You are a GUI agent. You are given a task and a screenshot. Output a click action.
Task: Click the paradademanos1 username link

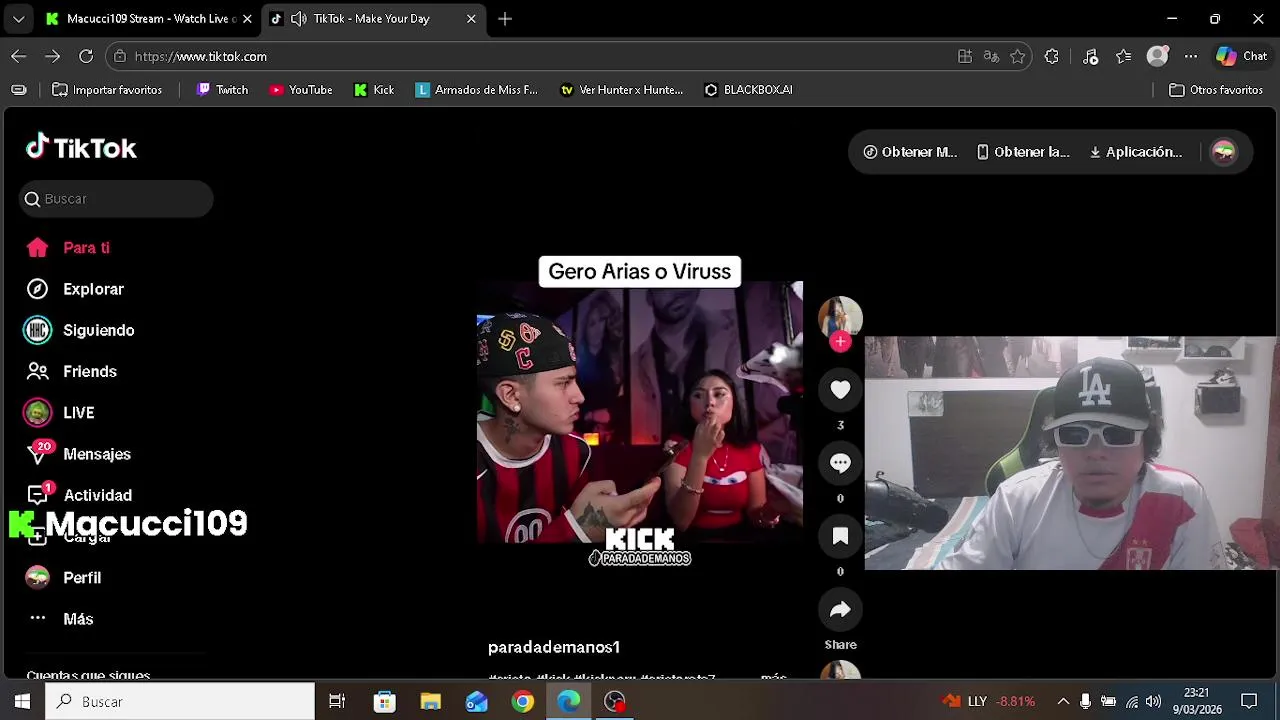(x=554, y=647)
